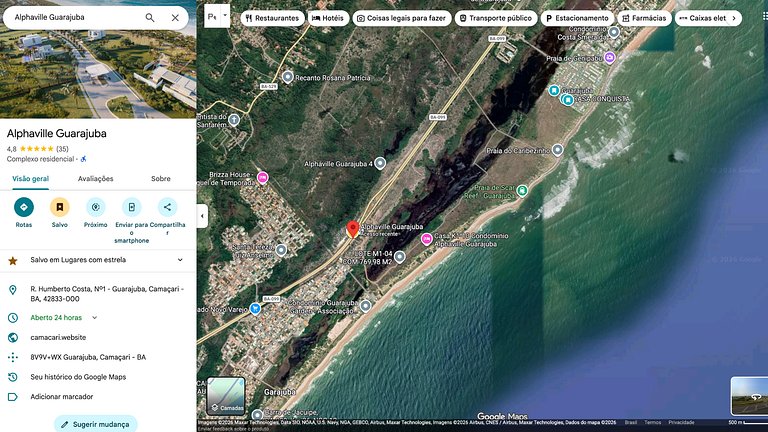Click the Praia do Caribezinho marker

557,150
